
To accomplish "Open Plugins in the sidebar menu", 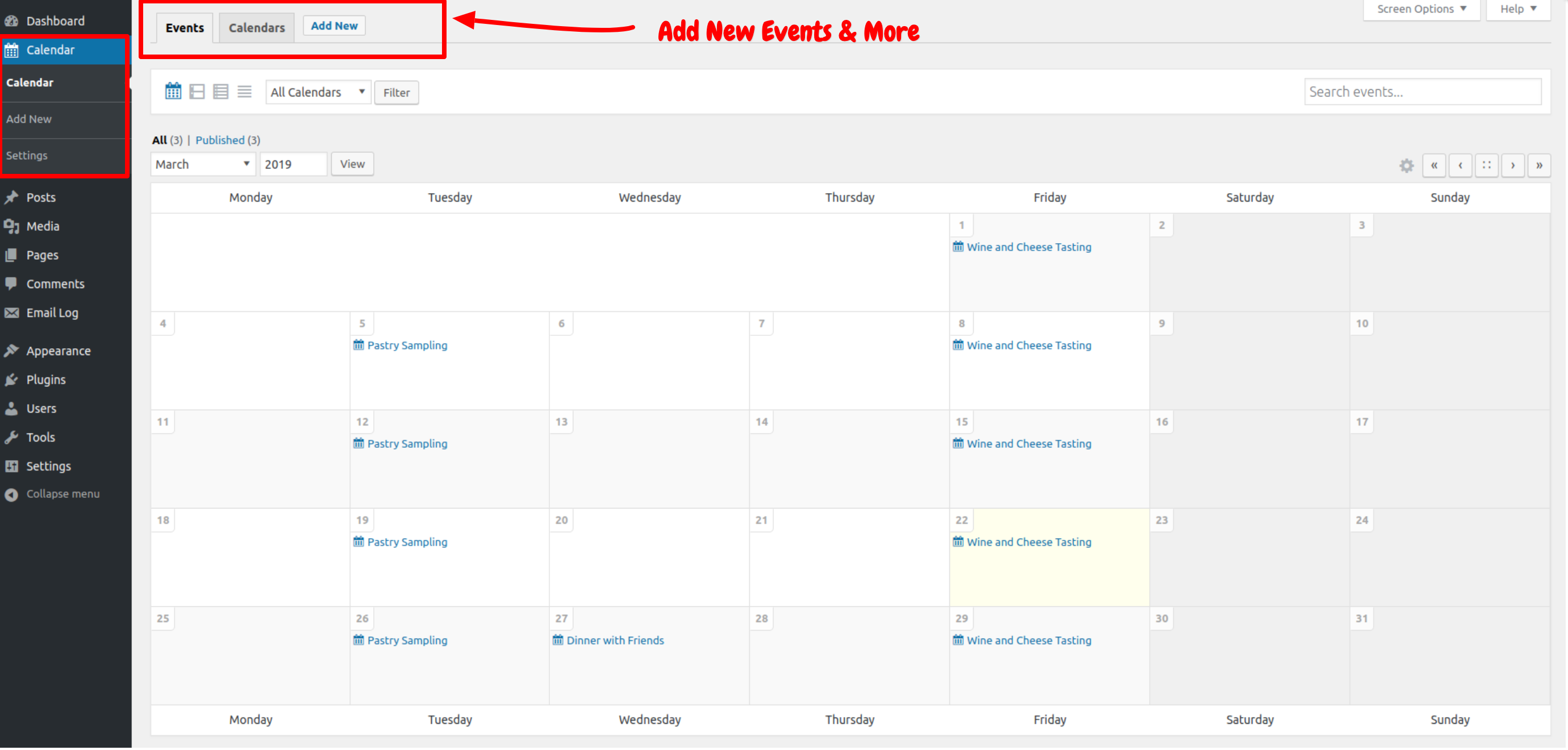I will 45,380.
